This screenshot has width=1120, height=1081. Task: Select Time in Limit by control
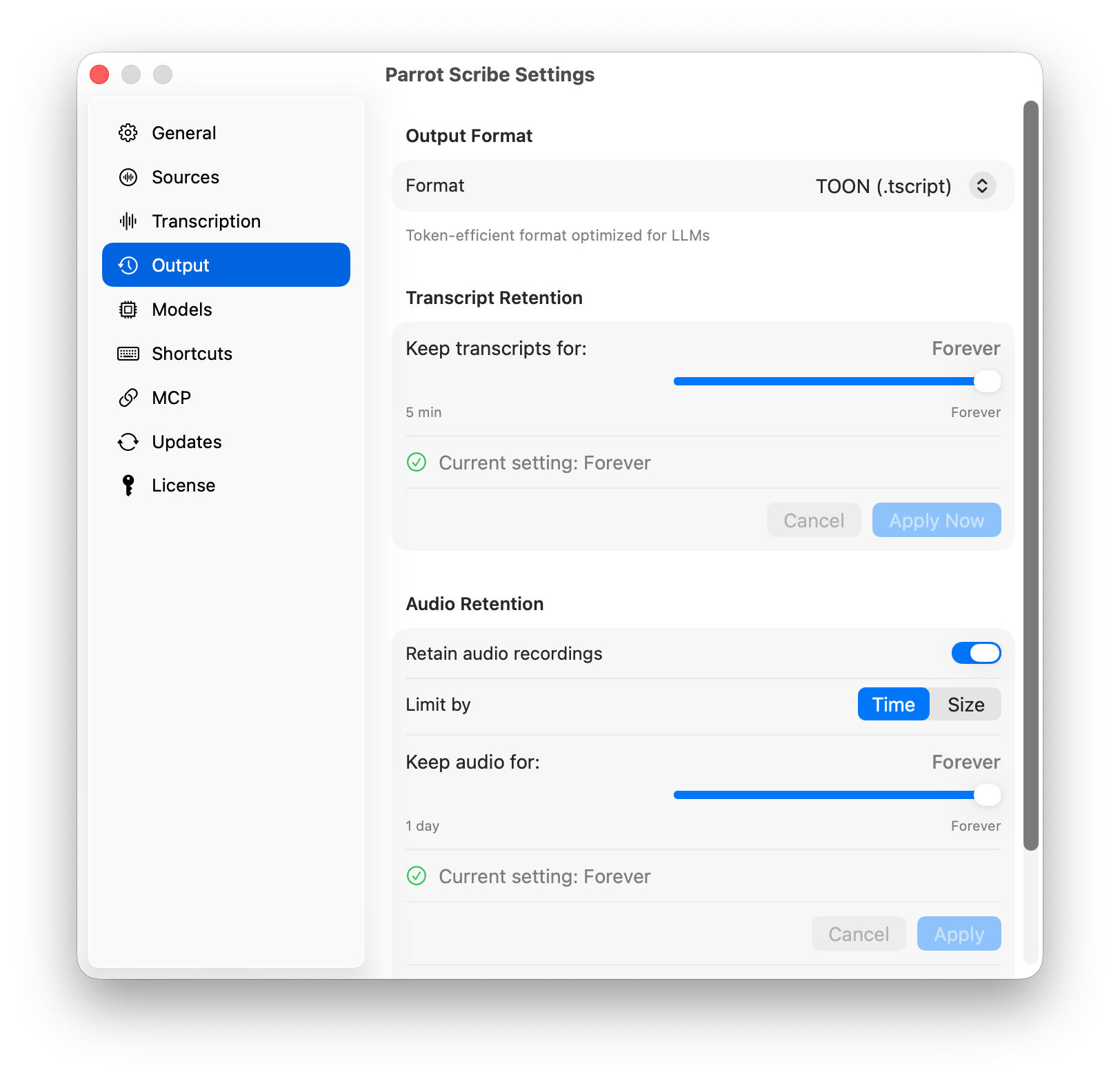[x=893, y=704]
